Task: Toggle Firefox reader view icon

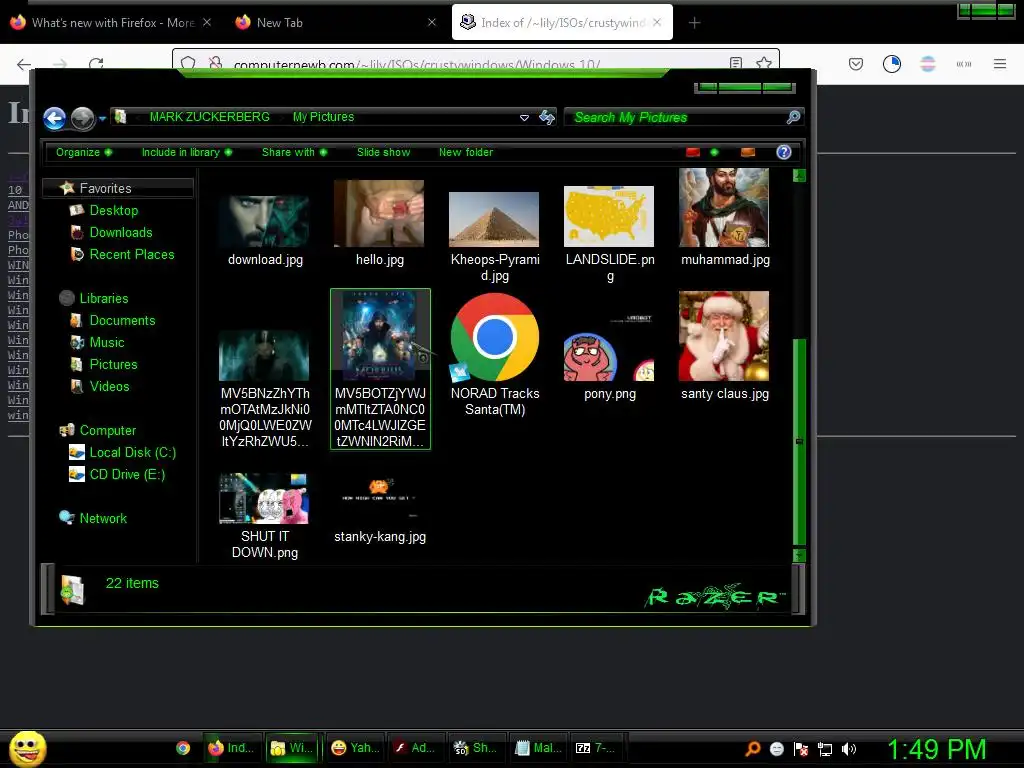Action: pyautogui.click(x=736, y=63)
